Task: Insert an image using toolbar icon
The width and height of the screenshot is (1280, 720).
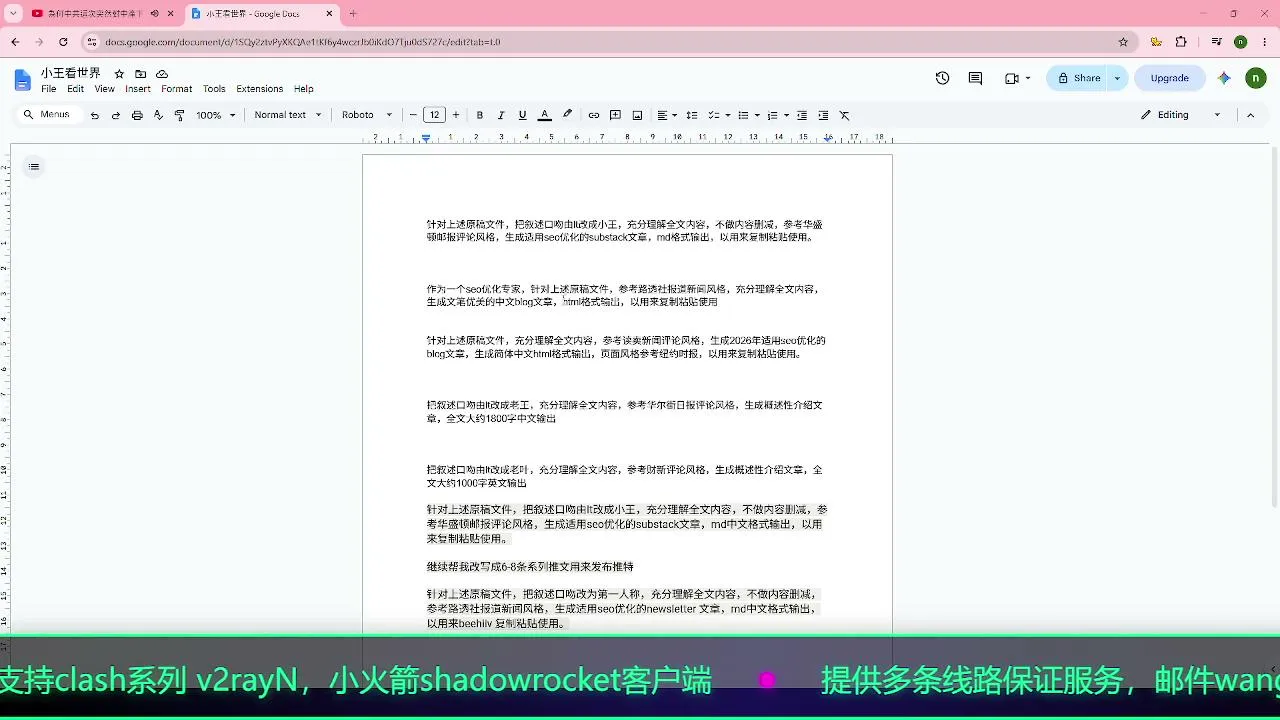Action: (x=637, y=115)
